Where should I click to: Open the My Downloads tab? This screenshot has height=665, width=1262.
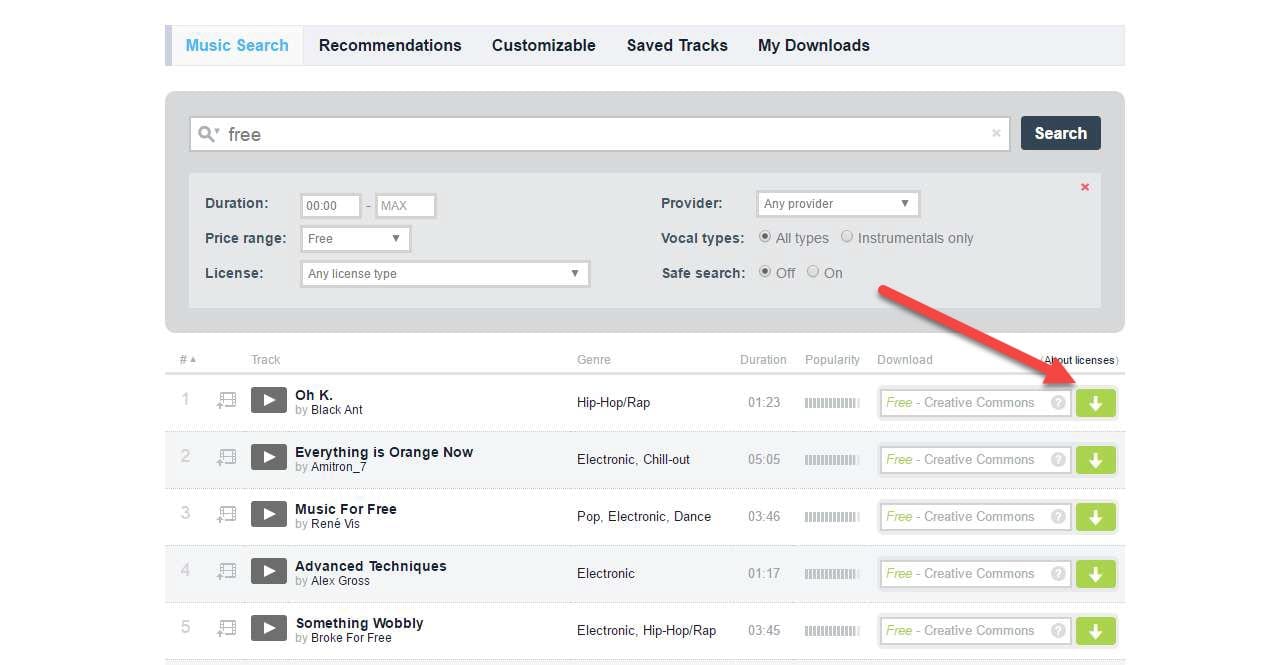tap(814, 45)
